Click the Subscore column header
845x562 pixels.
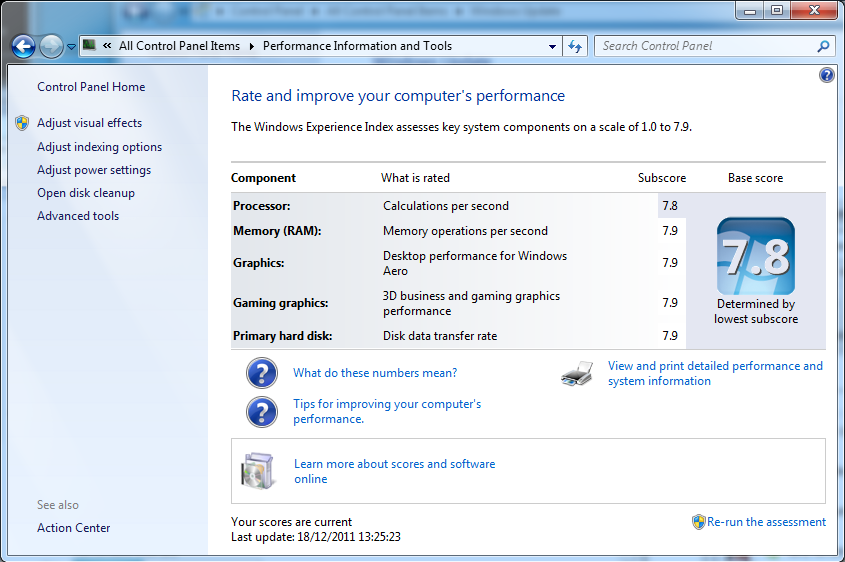(x=662, y=178)
